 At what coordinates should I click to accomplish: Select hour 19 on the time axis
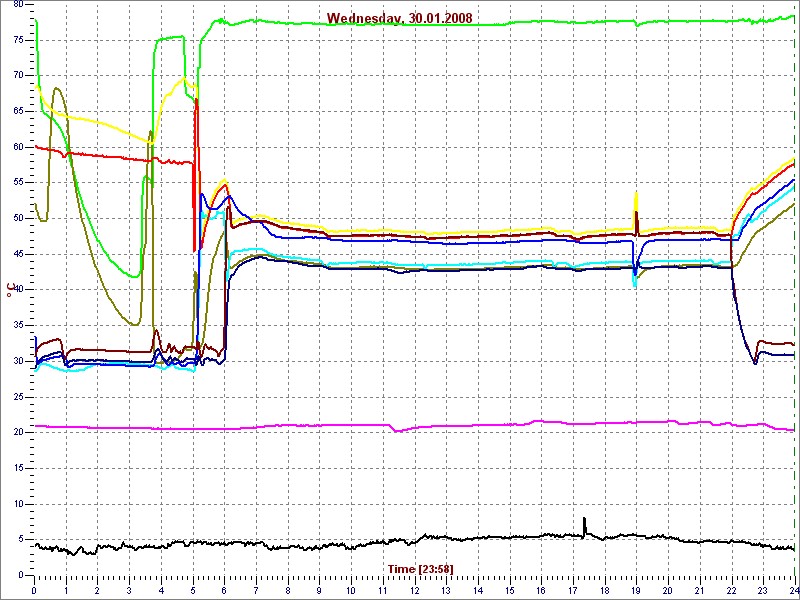[636, 591]
